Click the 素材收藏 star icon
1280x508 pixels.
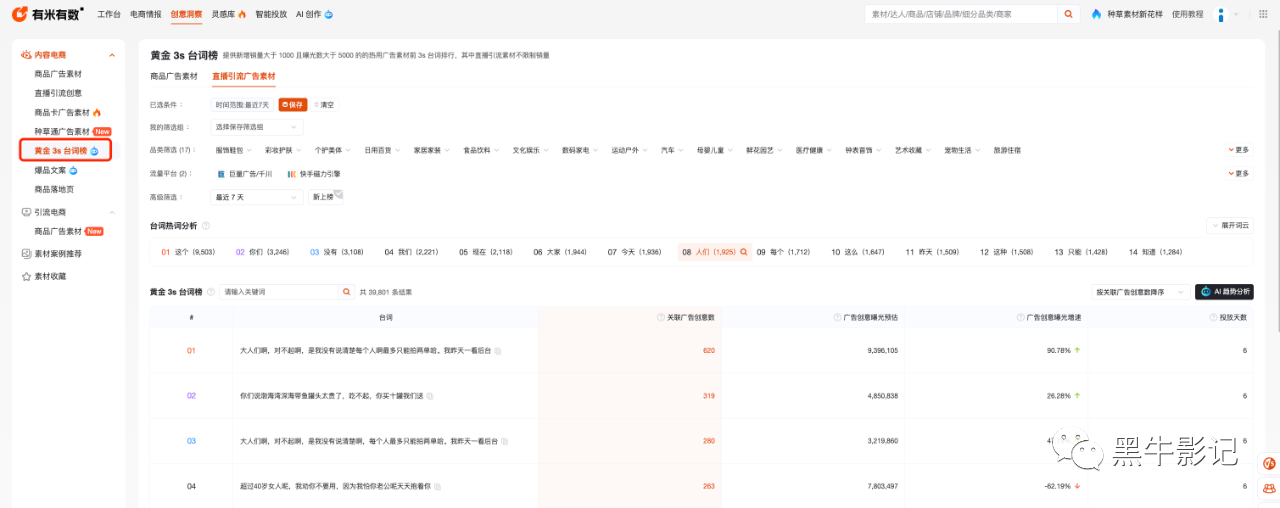click(x=26, y=276)
